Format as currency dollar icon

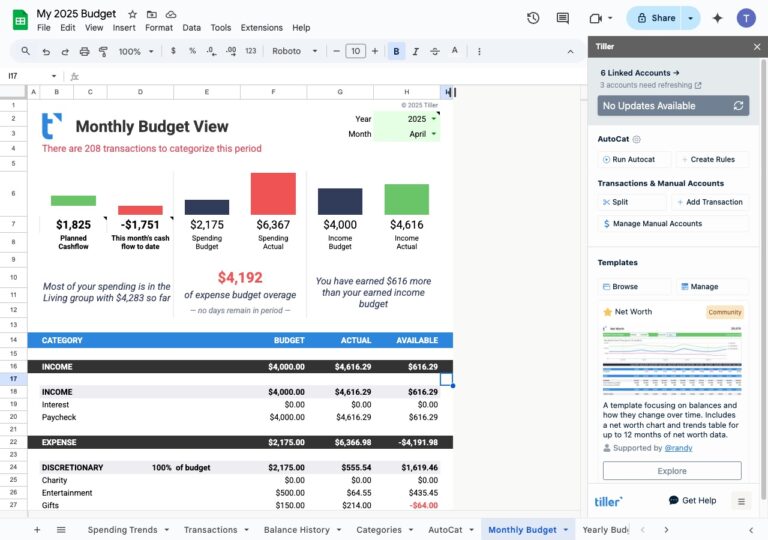pos(173,51)
